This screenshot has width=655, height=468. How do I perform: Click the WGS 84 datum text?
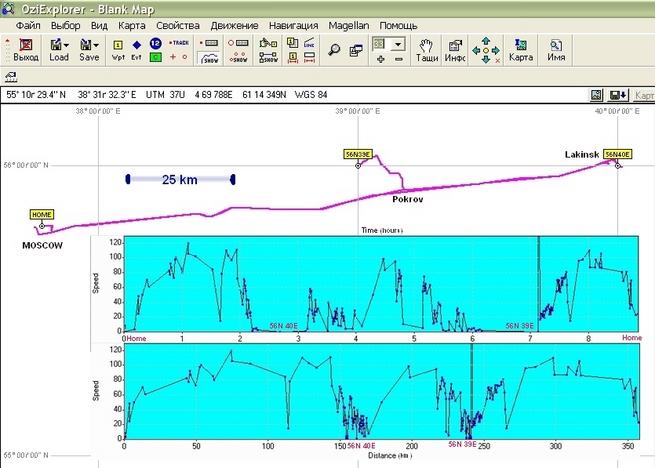[x=311, y=95]
